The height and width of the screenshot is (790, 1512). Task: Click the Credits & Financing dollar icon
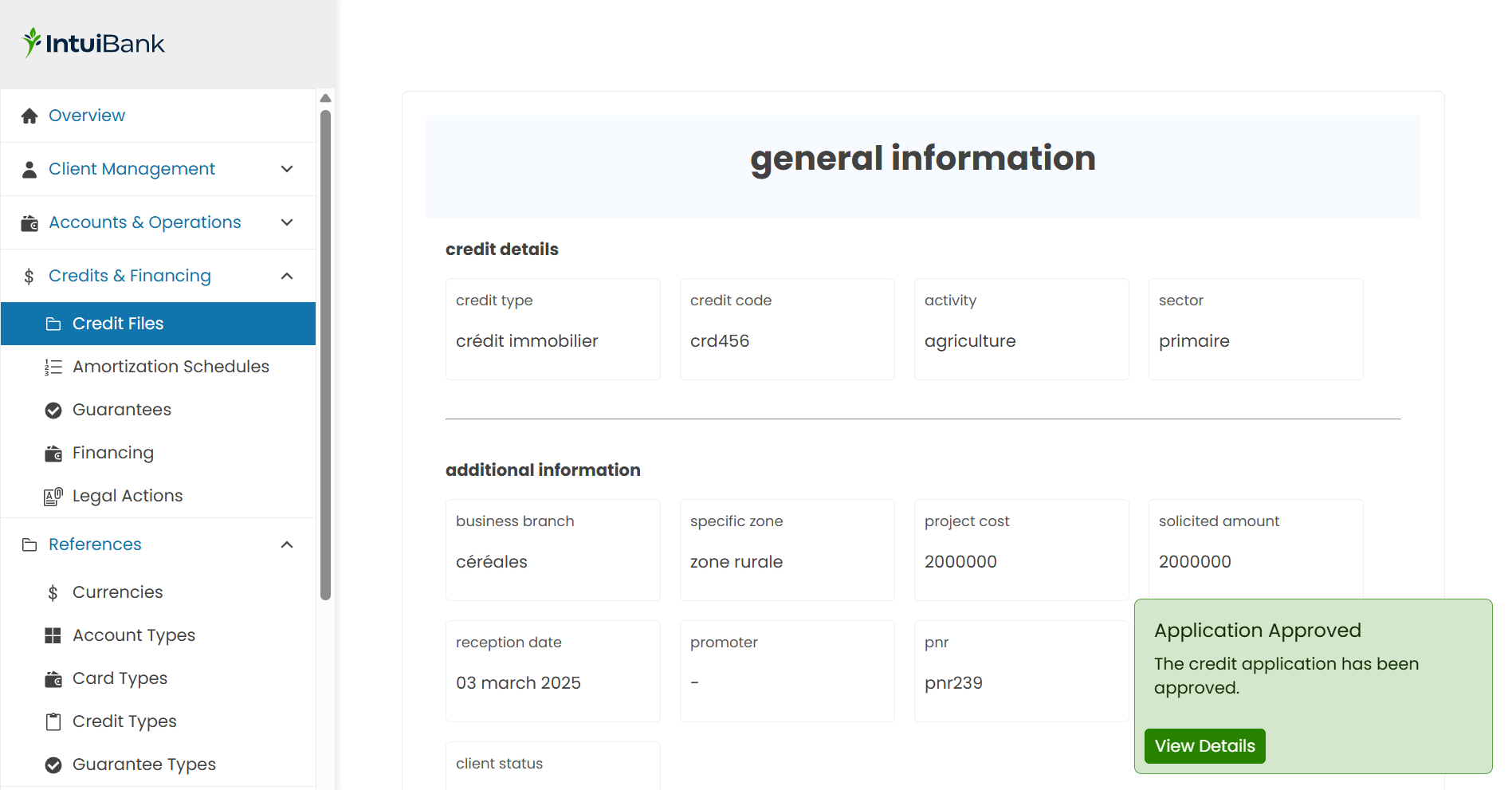coord(29,276)
